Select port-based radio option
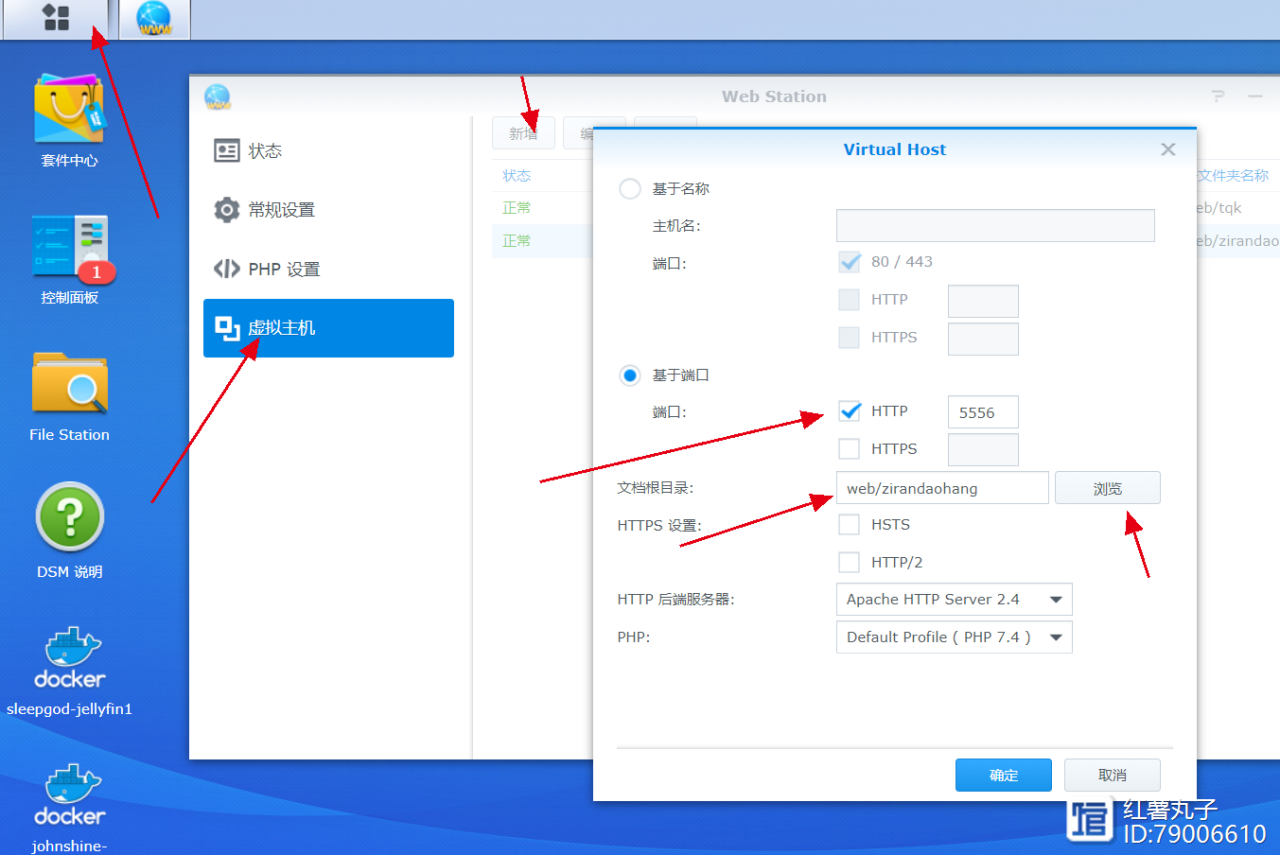 630,376
